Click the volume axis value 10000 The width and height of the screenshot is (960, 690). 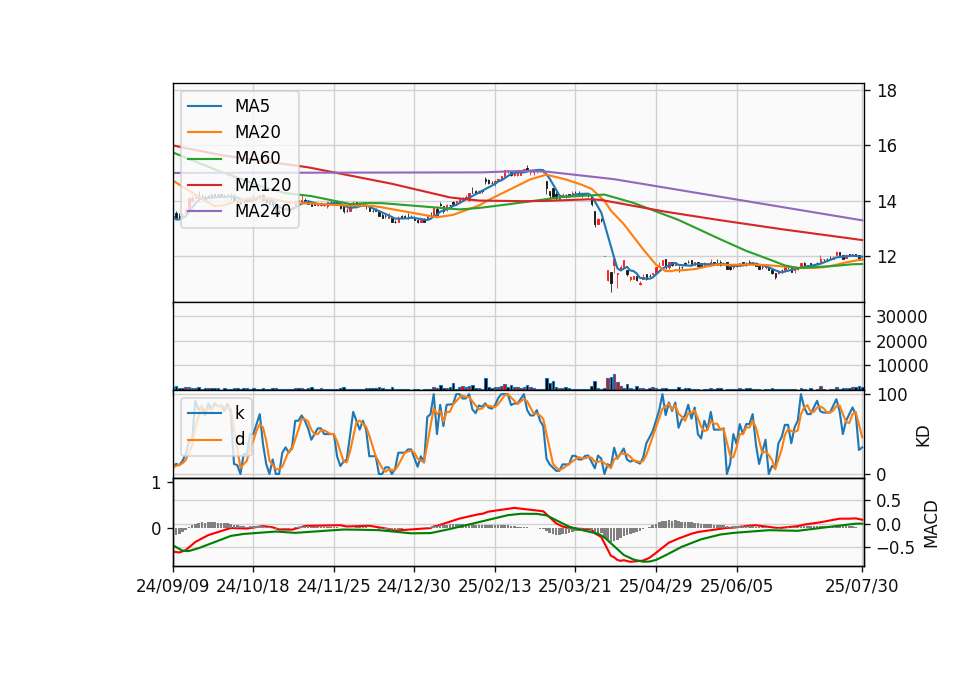point(902,366)
